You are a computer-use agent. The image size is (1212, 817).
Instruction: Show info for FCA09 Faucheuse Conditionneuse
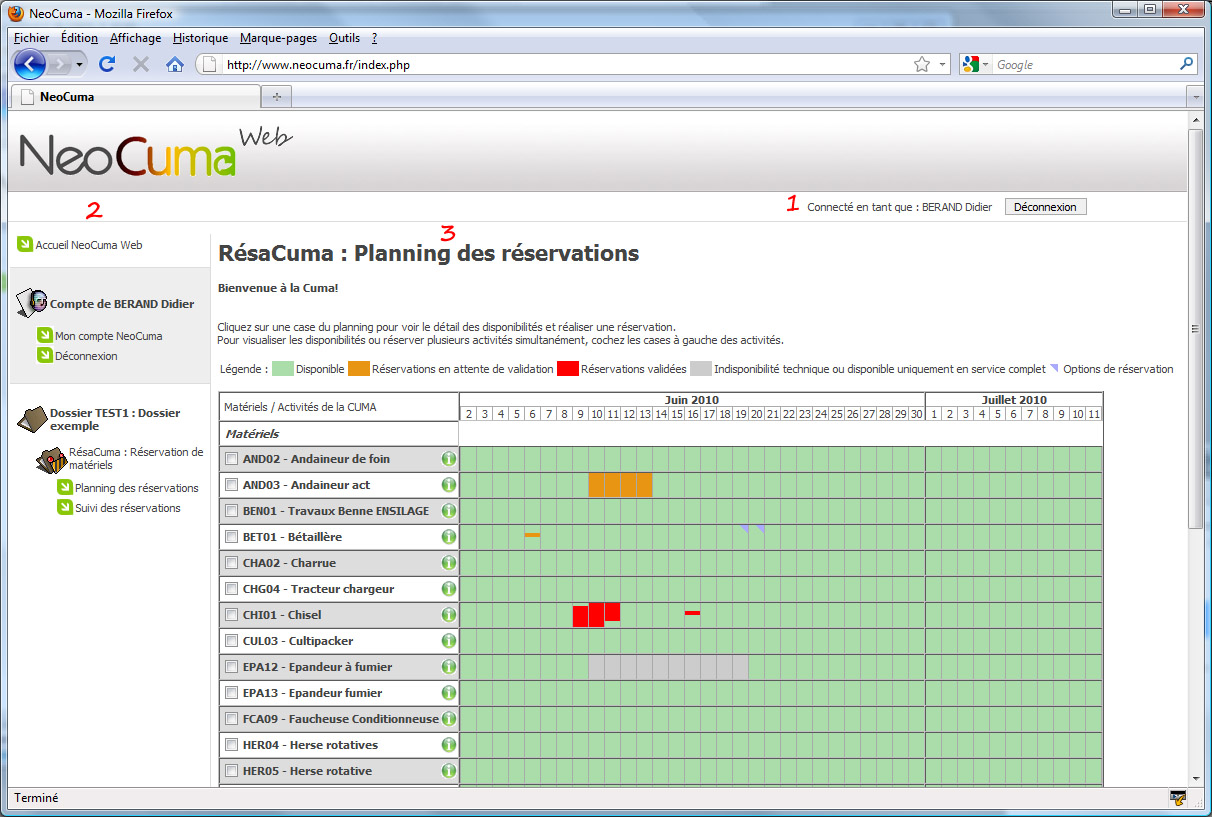pos(449,719)
